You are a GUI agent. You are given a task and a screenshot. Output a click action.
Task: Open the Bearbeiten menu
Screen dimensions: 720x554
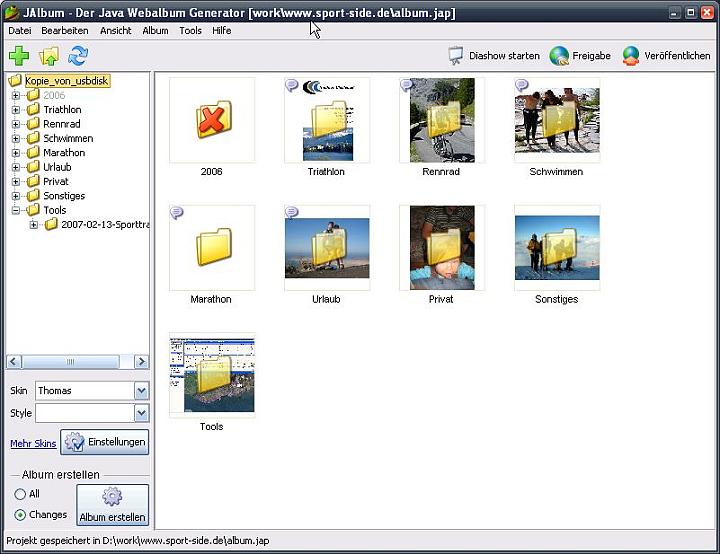pos(65,31)
